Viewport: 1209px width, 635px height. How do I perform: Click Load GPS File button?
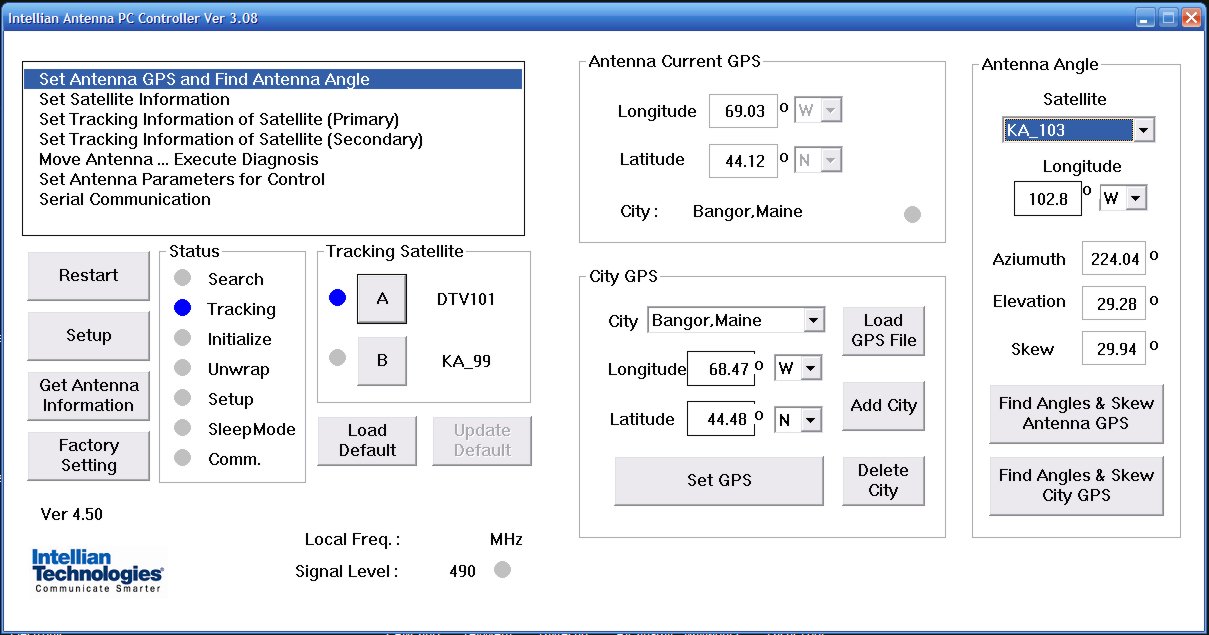(883, 331)
